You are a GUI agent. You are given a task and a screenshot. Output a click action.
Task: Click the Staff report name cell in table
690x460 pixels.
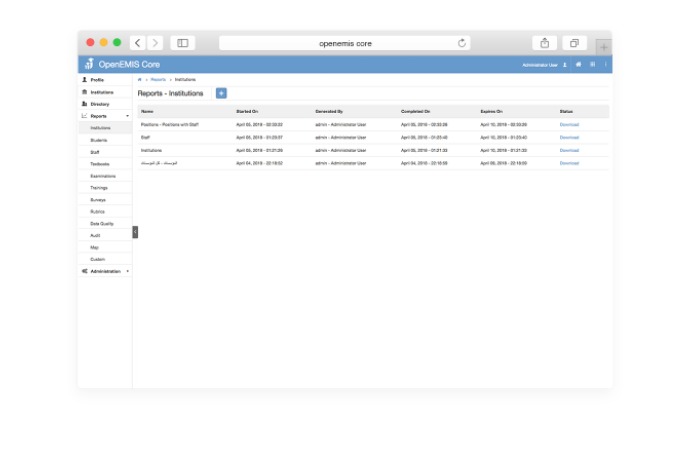[x=145, y=137]
